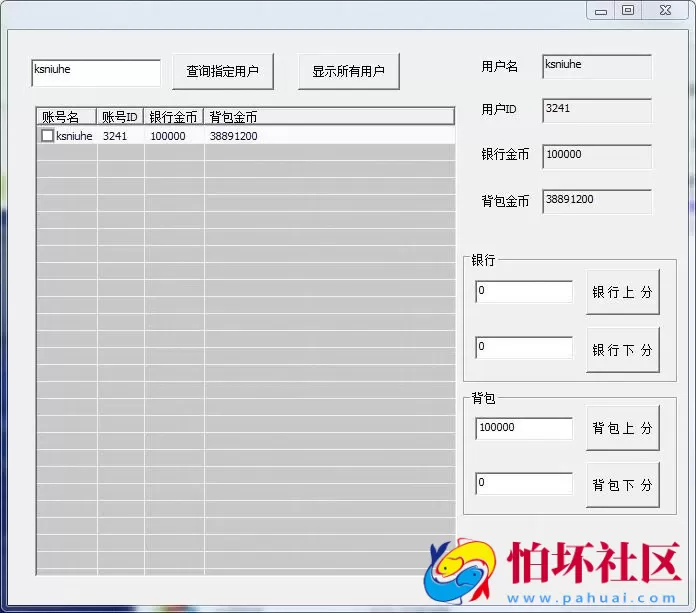Click the 38891200 backpack gold cell
696x613 pixels.
(x=233, y=136)
